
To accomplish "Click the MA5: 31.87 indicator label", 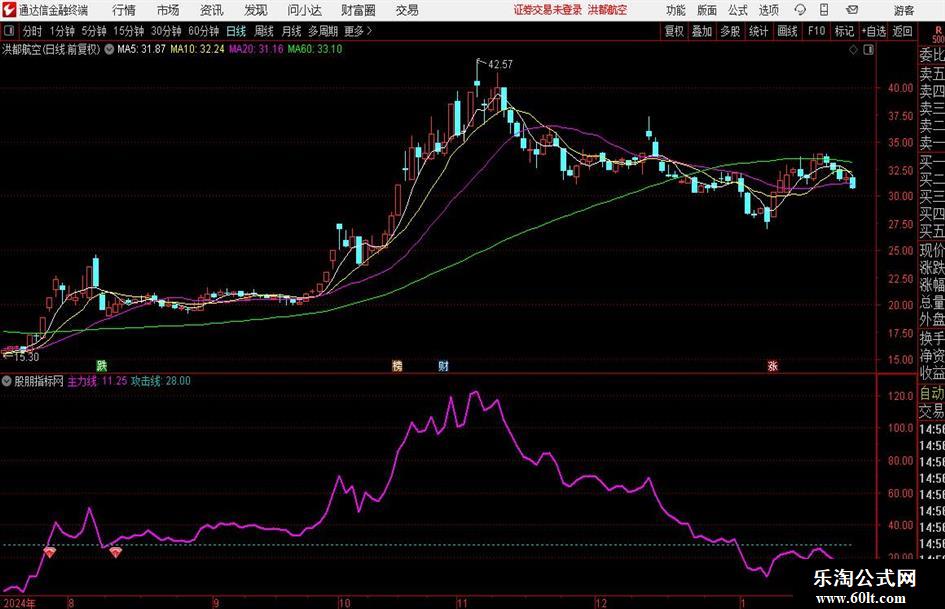I will [142, 49].
